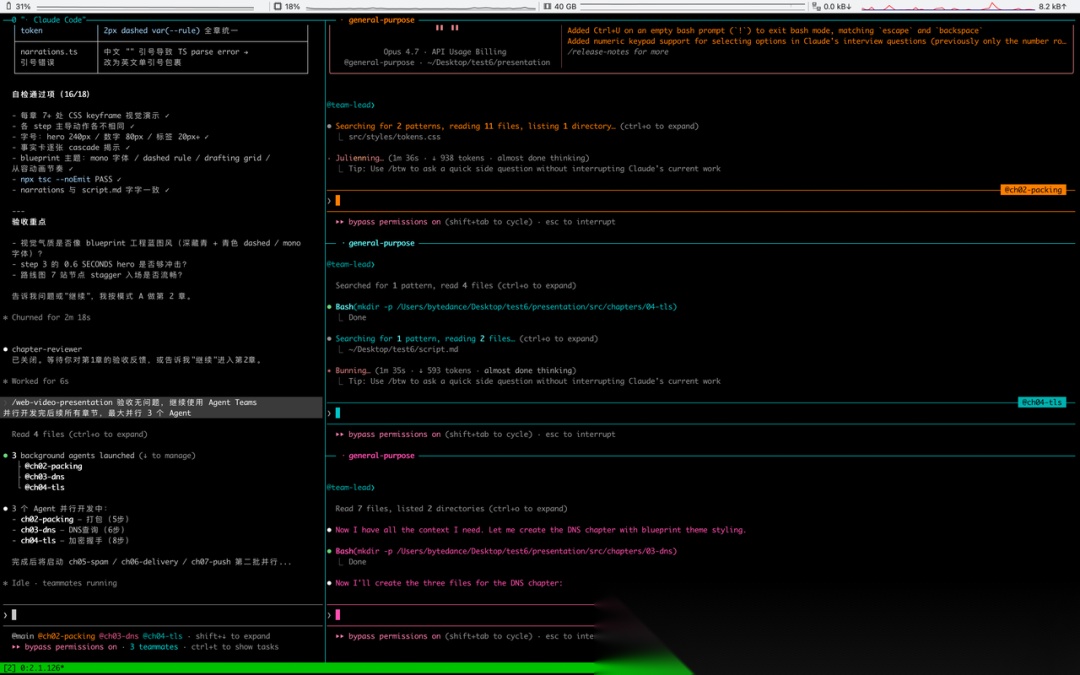Focus the magenta prompt input in the DNS pane
Image resolution: width=1080 pixels, height=675 pixels.
(461, 614)
